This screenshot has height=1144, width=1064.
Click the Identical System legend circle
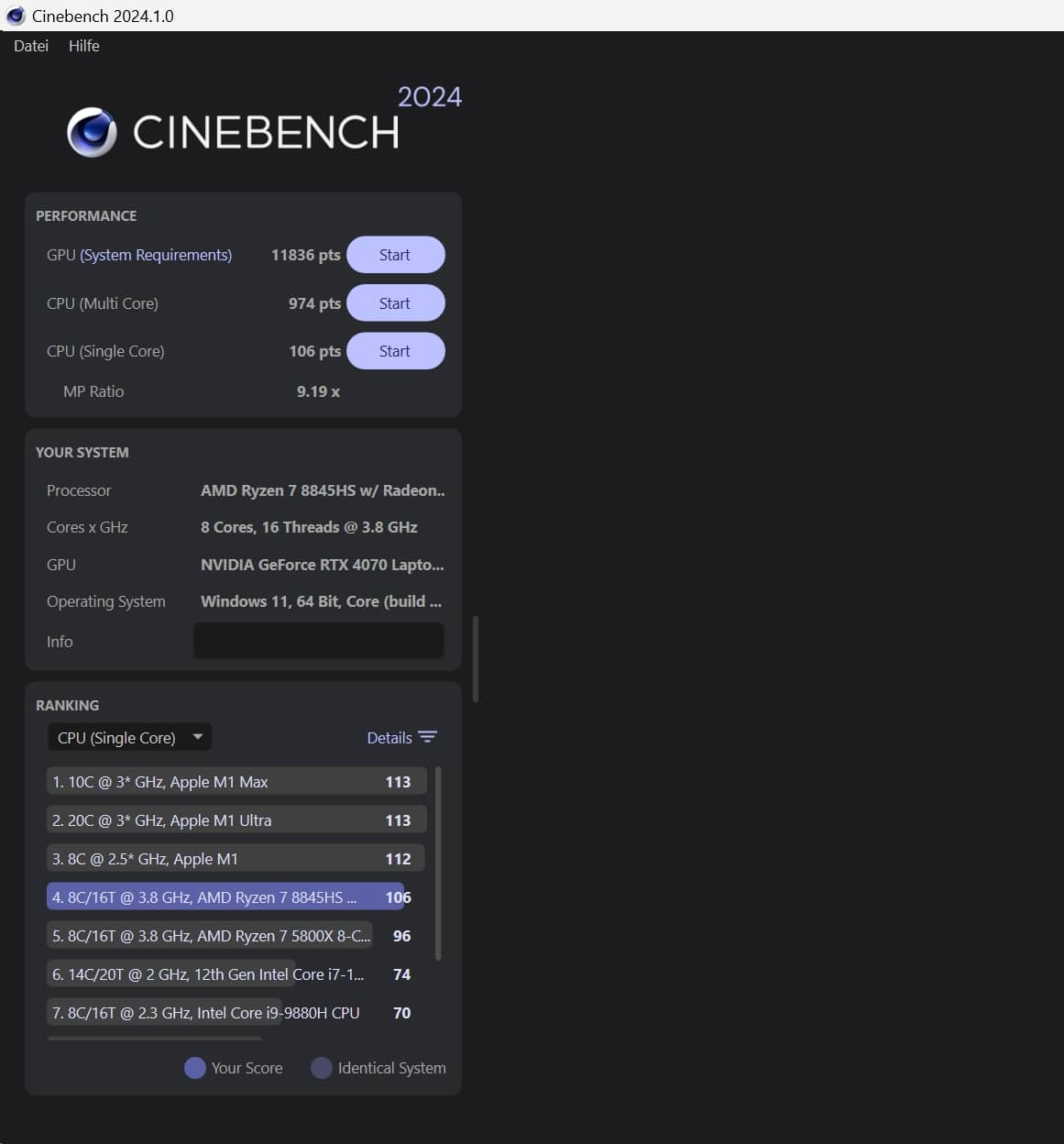pos(321,1068)
